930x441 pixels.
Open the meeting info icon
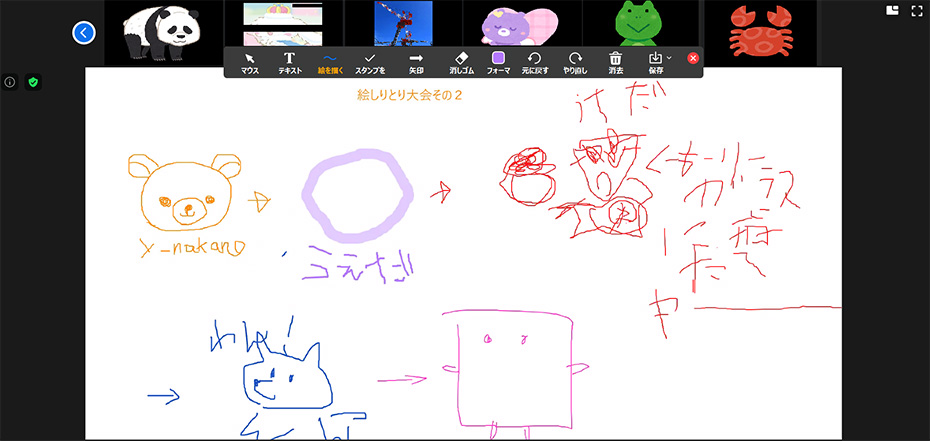9,82
